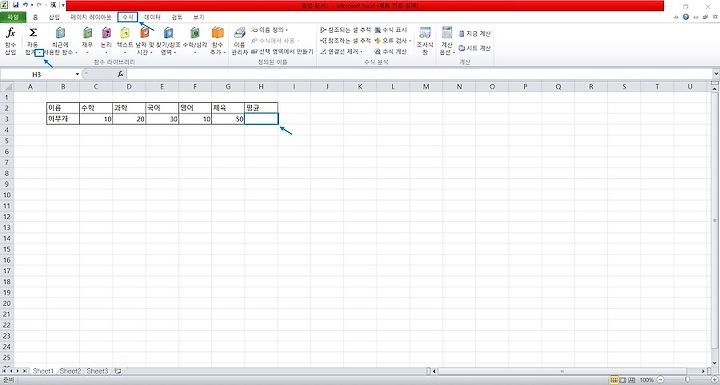The width and height of the screenshot is (720, 385).
Task: Switch to Sheet3 tab
Action: point(97,371)
